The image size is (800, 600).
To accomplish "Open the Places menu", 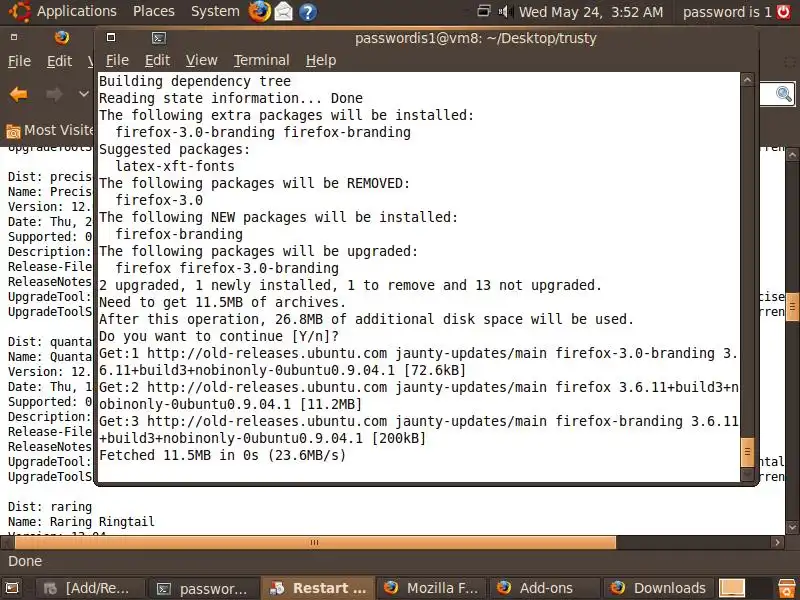I will (x=154, y=11).
